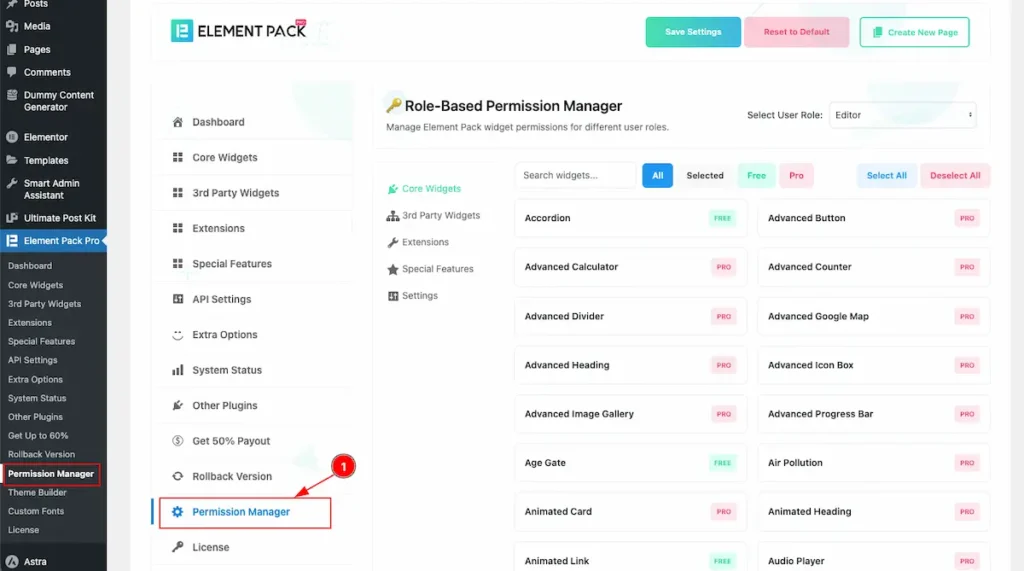Switch to Settings permission tab
Image resolution: width=1024 pixels, height=571 pixels.
pos(413,296)
